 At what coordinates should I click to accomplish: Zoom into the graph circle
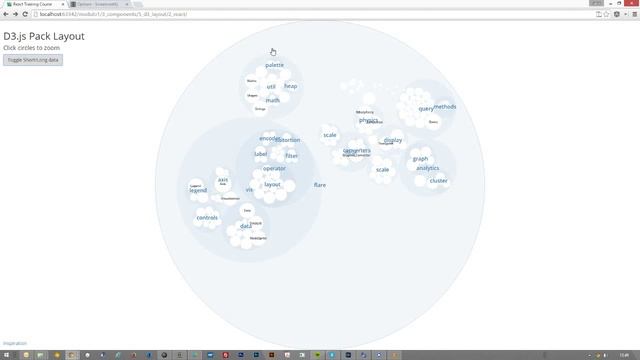point(420,159)
